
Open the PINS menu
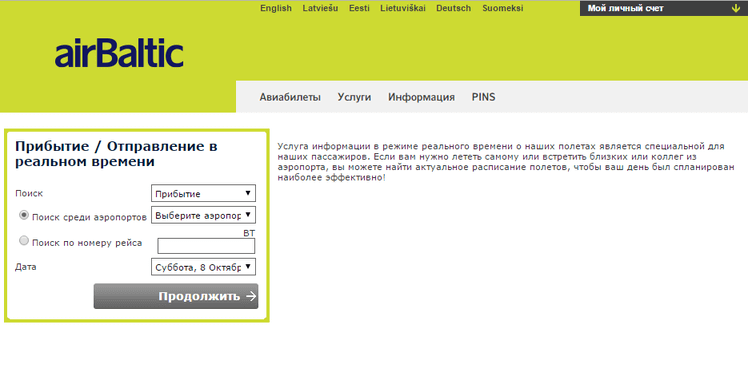point(484,97)
